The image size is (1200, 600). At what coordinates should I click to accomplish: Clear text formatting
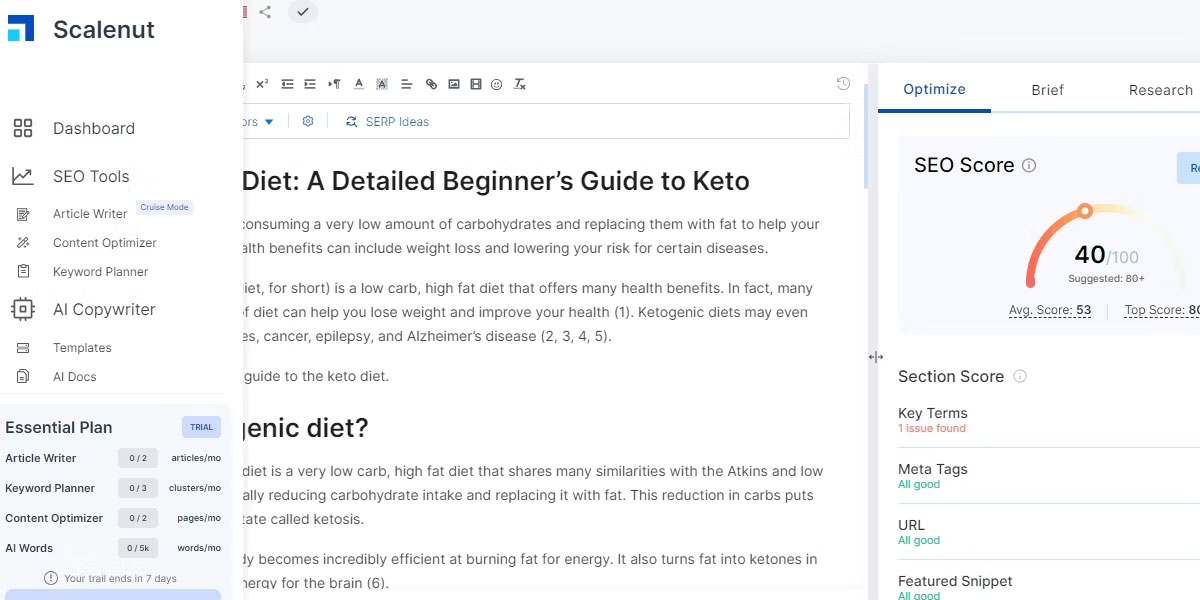point(520,84)
